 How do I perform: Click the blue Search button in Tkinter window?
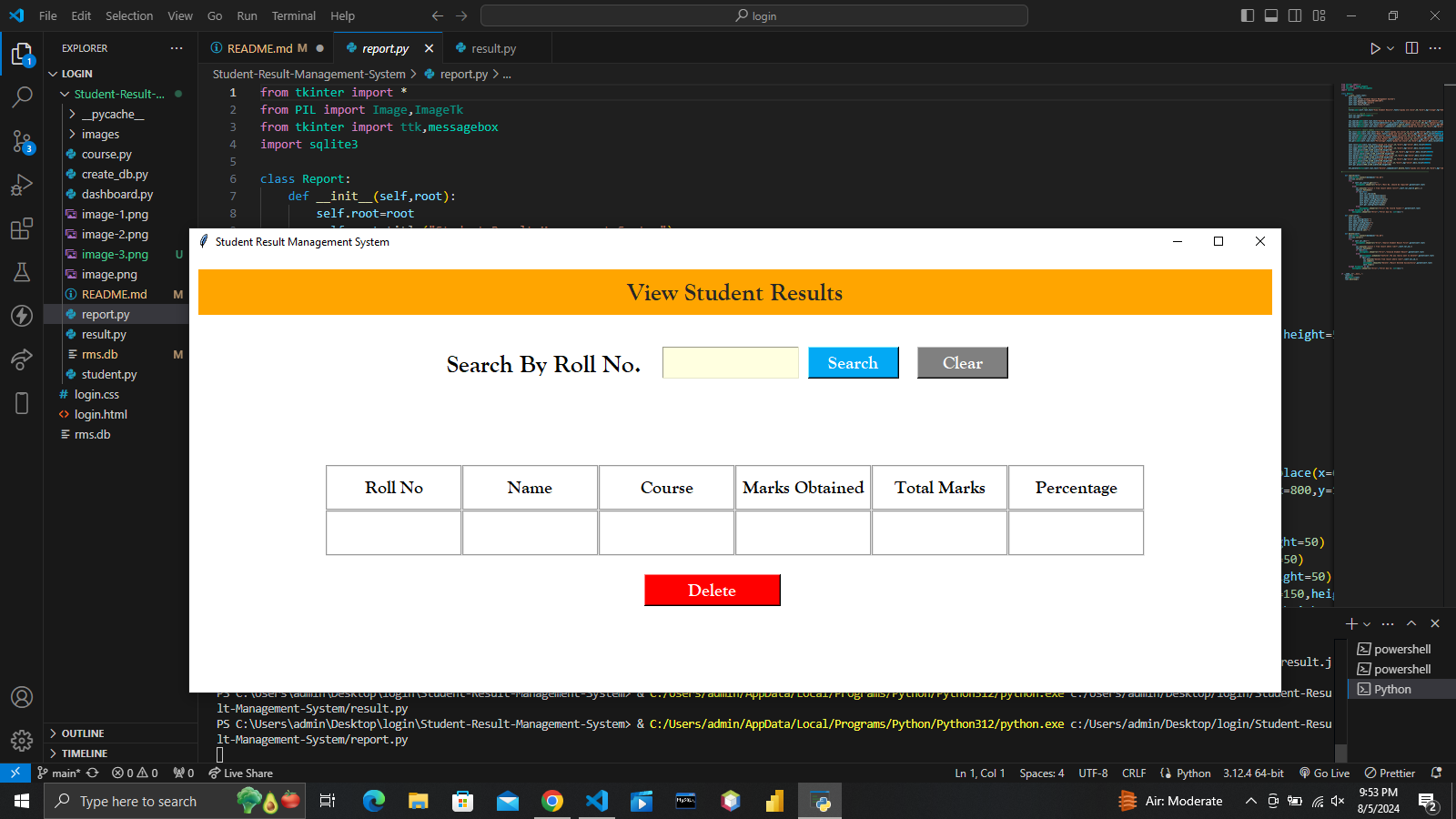854,362
